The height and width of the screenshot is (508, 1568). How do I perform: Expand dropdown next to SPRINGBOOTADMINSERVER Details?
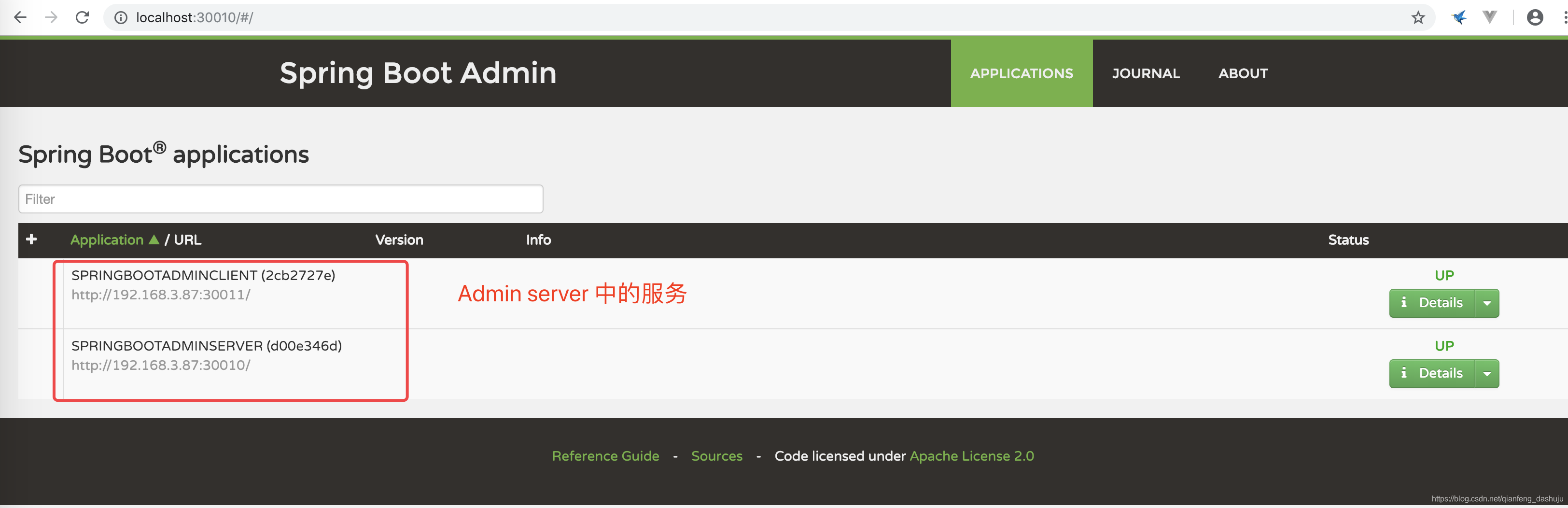(1487, 374)
